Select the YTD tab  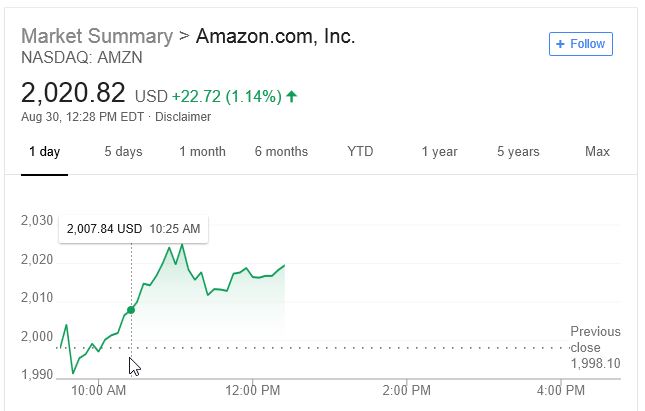360,152
